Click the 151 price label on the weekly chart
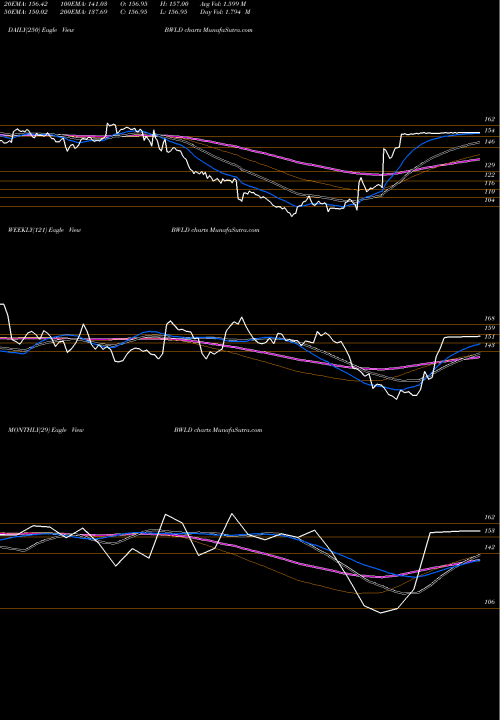500x720 pixels. pos(489,337)
